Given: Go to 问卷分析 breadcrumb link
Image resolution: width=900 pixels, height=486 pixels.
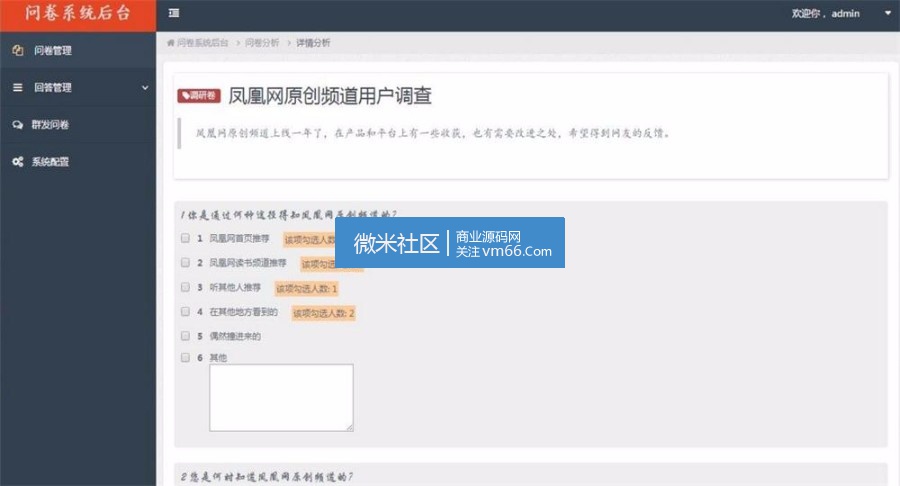Looking at the screenshot, I should (262, 43).
